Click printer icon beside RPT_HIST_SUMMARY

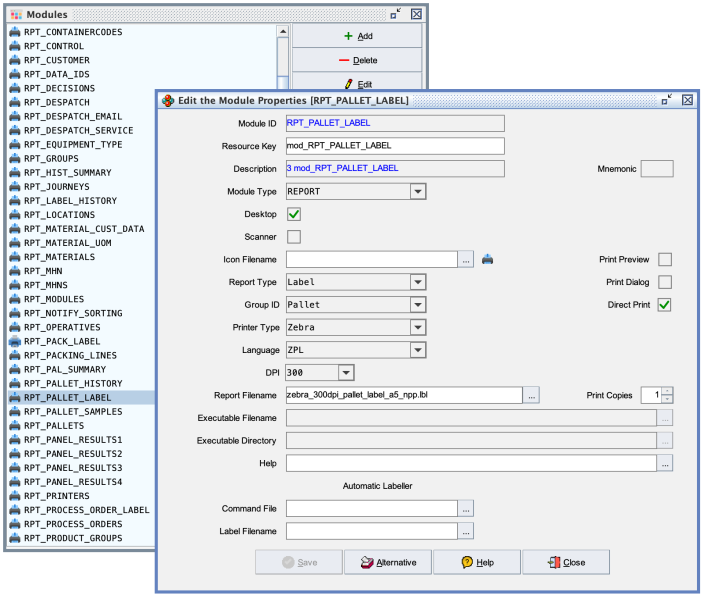[15, 172]
